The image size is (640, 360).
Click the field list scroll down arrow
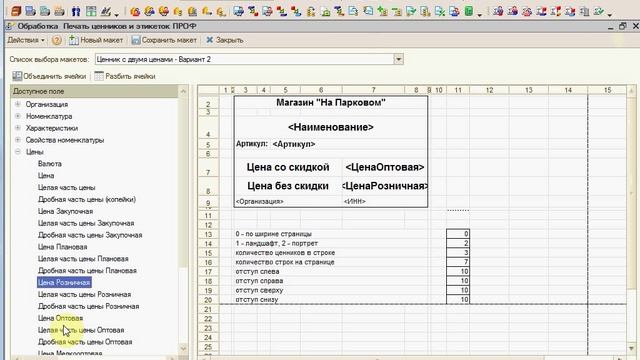183,348
